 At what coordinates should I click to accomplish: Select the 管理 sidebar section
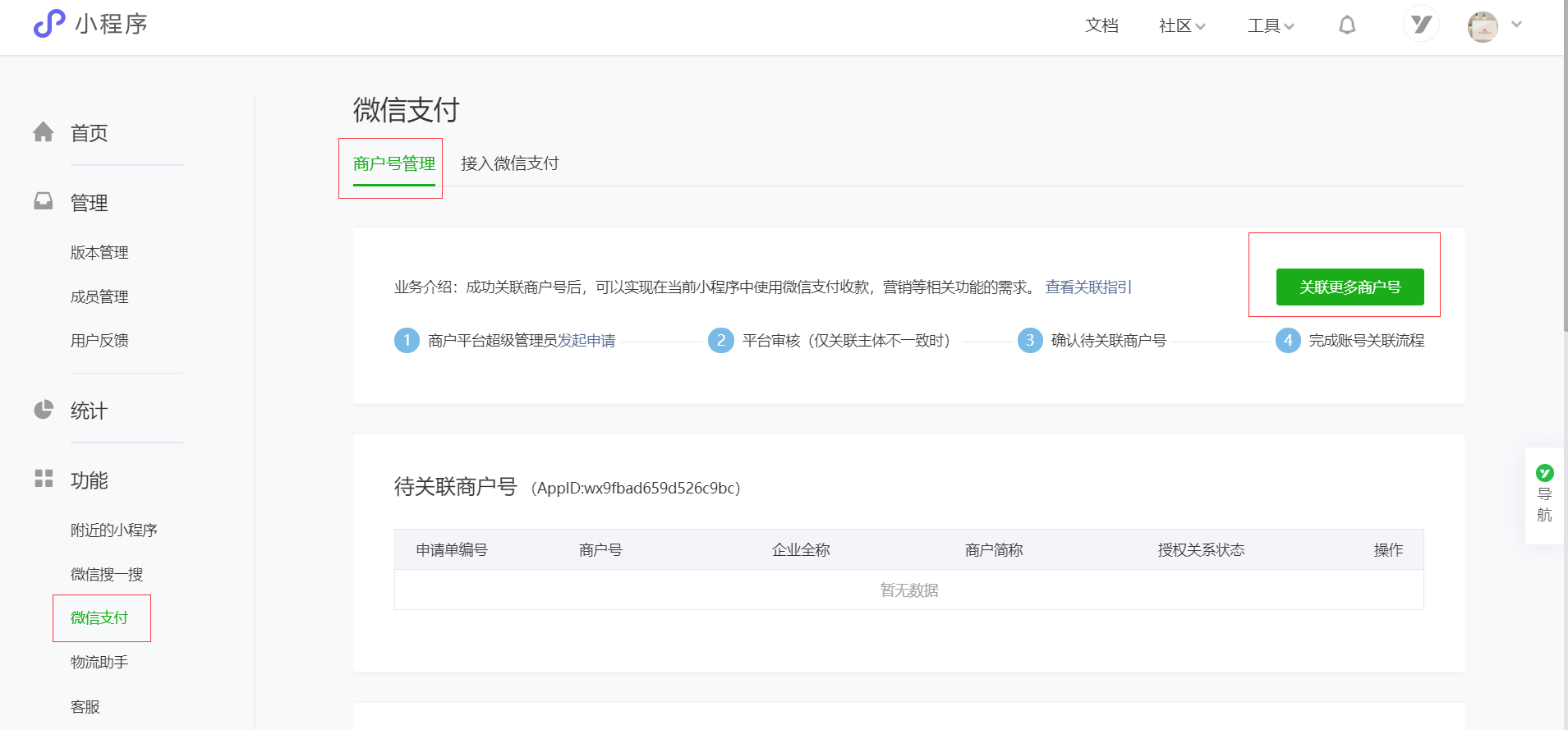pos(89,203)
